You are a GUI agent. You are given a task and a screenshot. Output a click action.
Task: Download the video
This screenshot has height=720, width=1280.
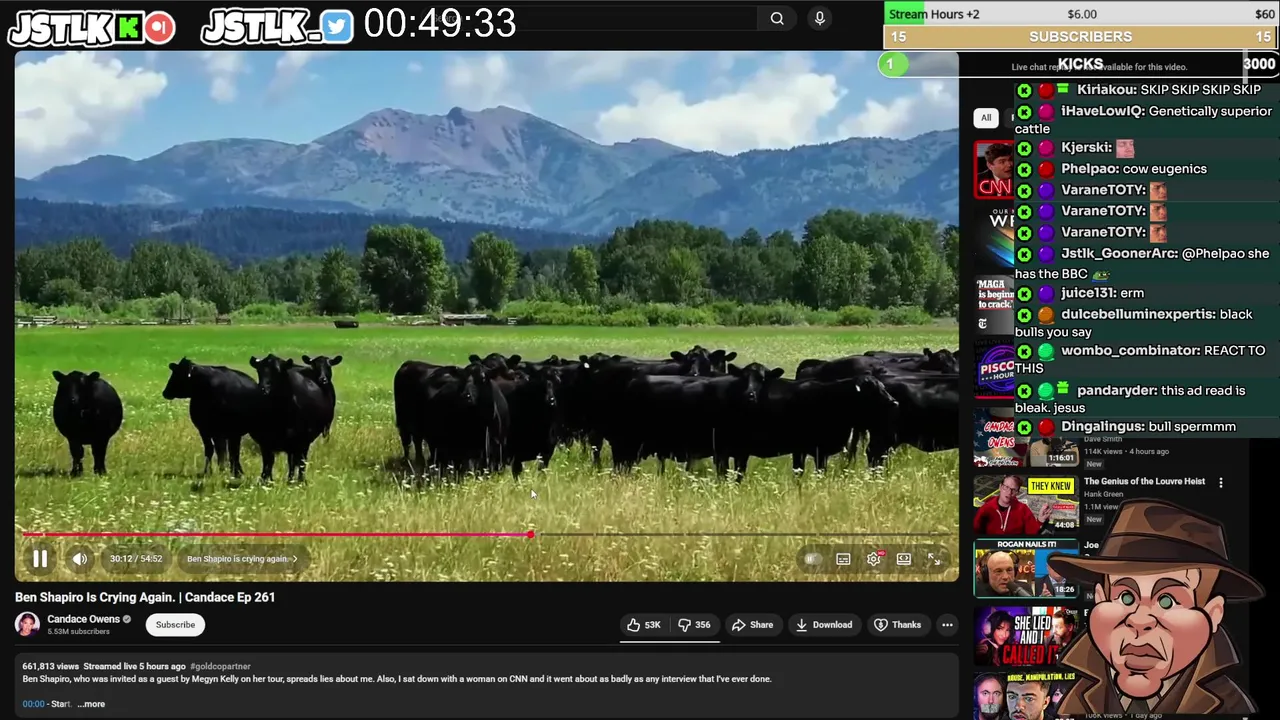(x=823, y=625)
